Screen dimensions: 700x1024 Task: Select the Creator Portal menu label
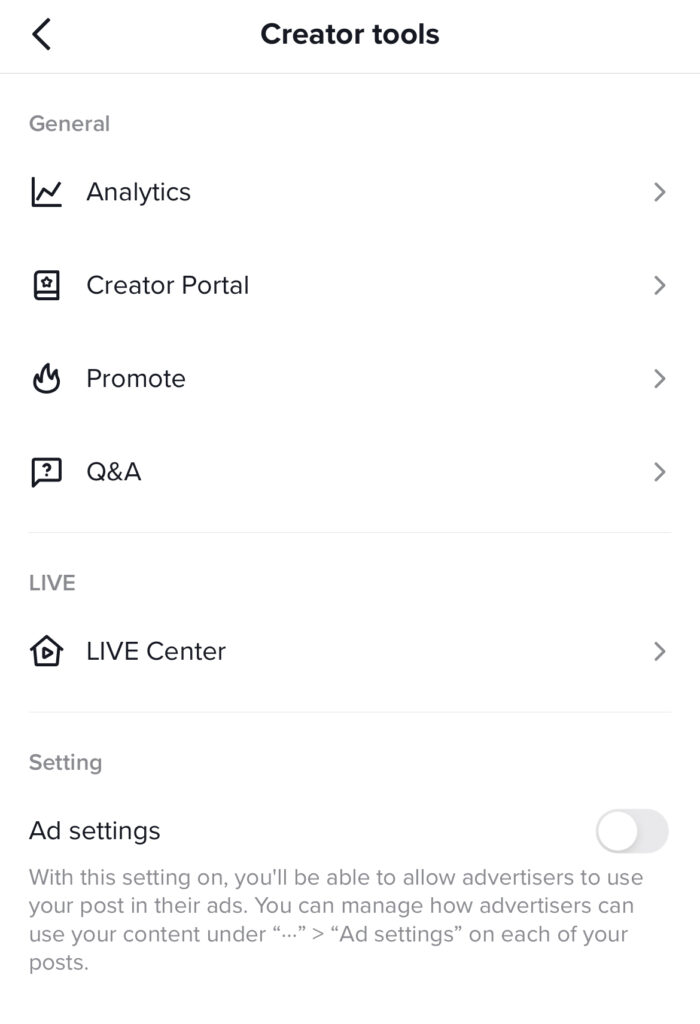coord(168,285)
